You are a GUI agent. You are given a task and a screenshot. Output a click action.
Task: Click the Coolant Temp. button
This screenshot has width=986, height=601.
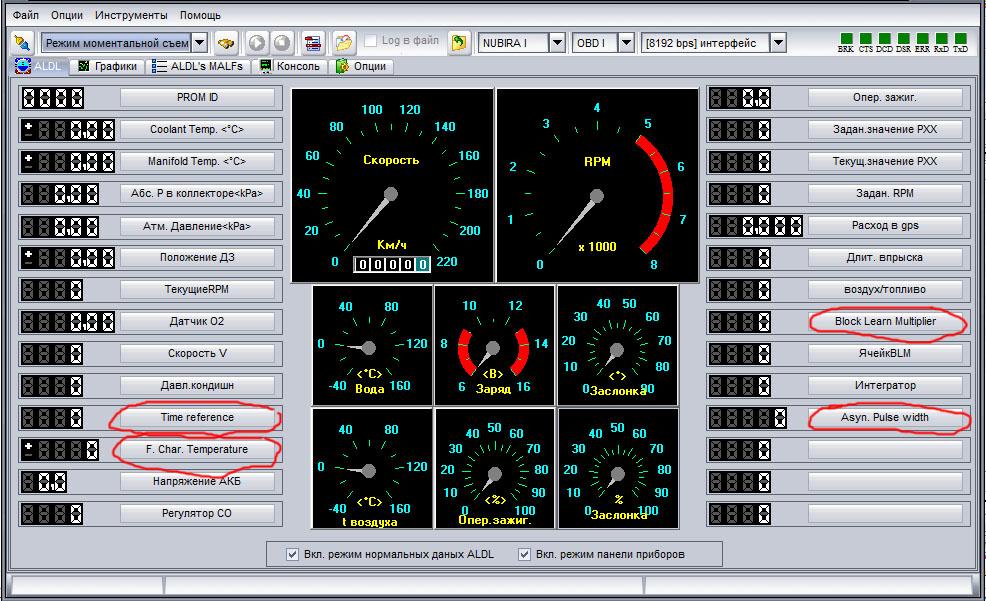pyautogui.click(x=197, y=130)
